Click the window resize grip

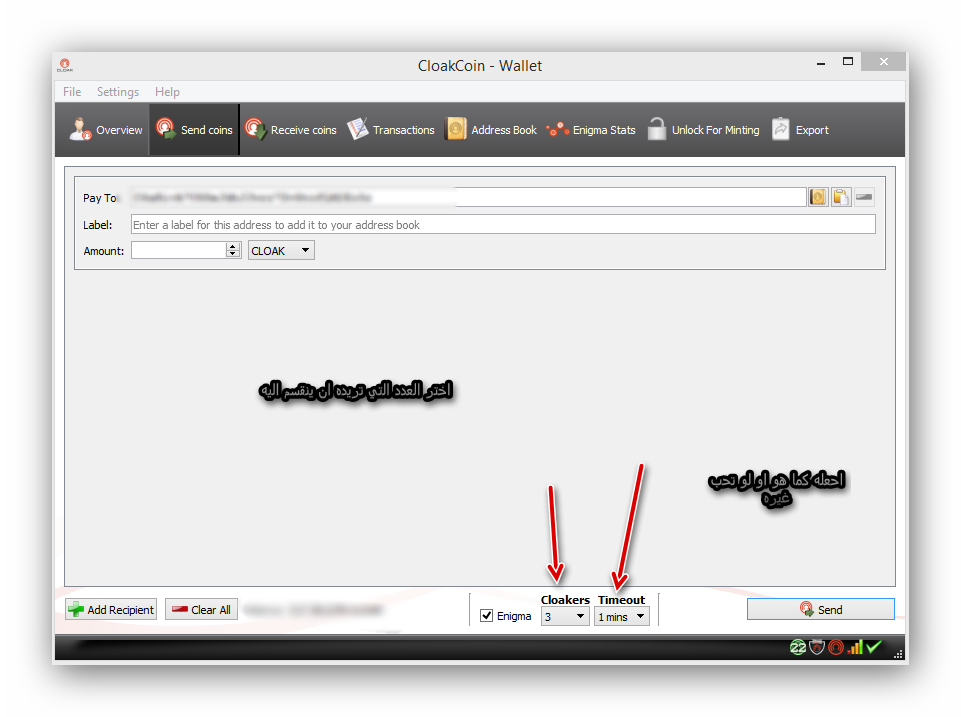pos(898,654)
